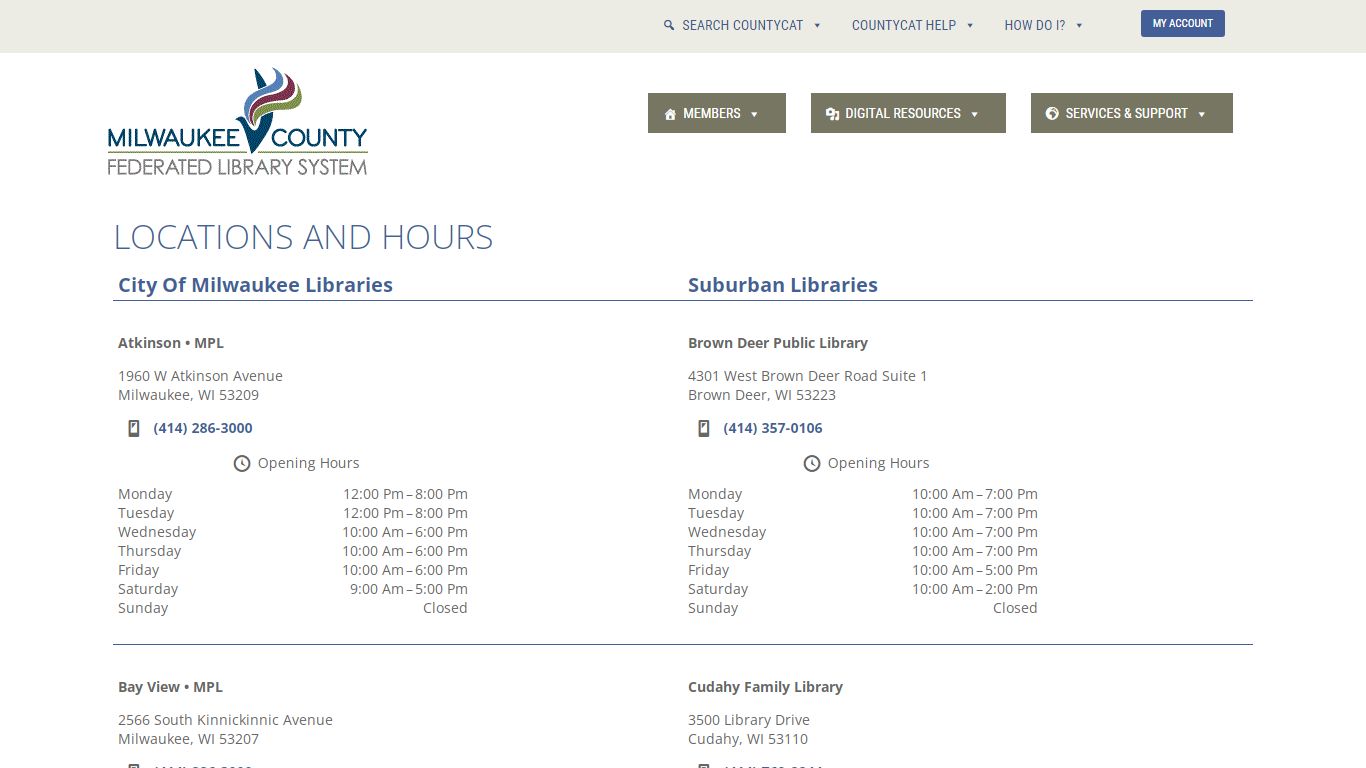Viewport: 1366px width, 768px height.
Task: Click the phone icon for Brown Deer library
Action: point(704,428)
